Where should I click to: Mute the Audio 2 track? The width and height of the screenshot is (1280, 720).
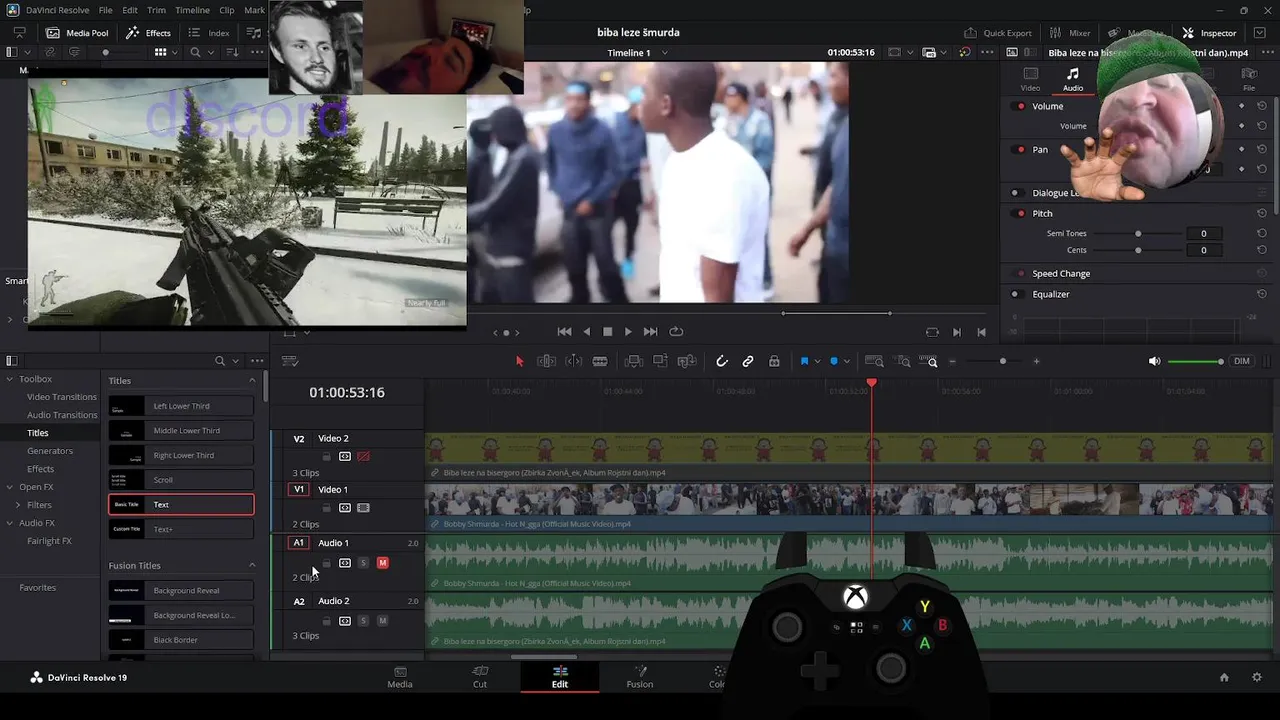[x=382, y=621]
